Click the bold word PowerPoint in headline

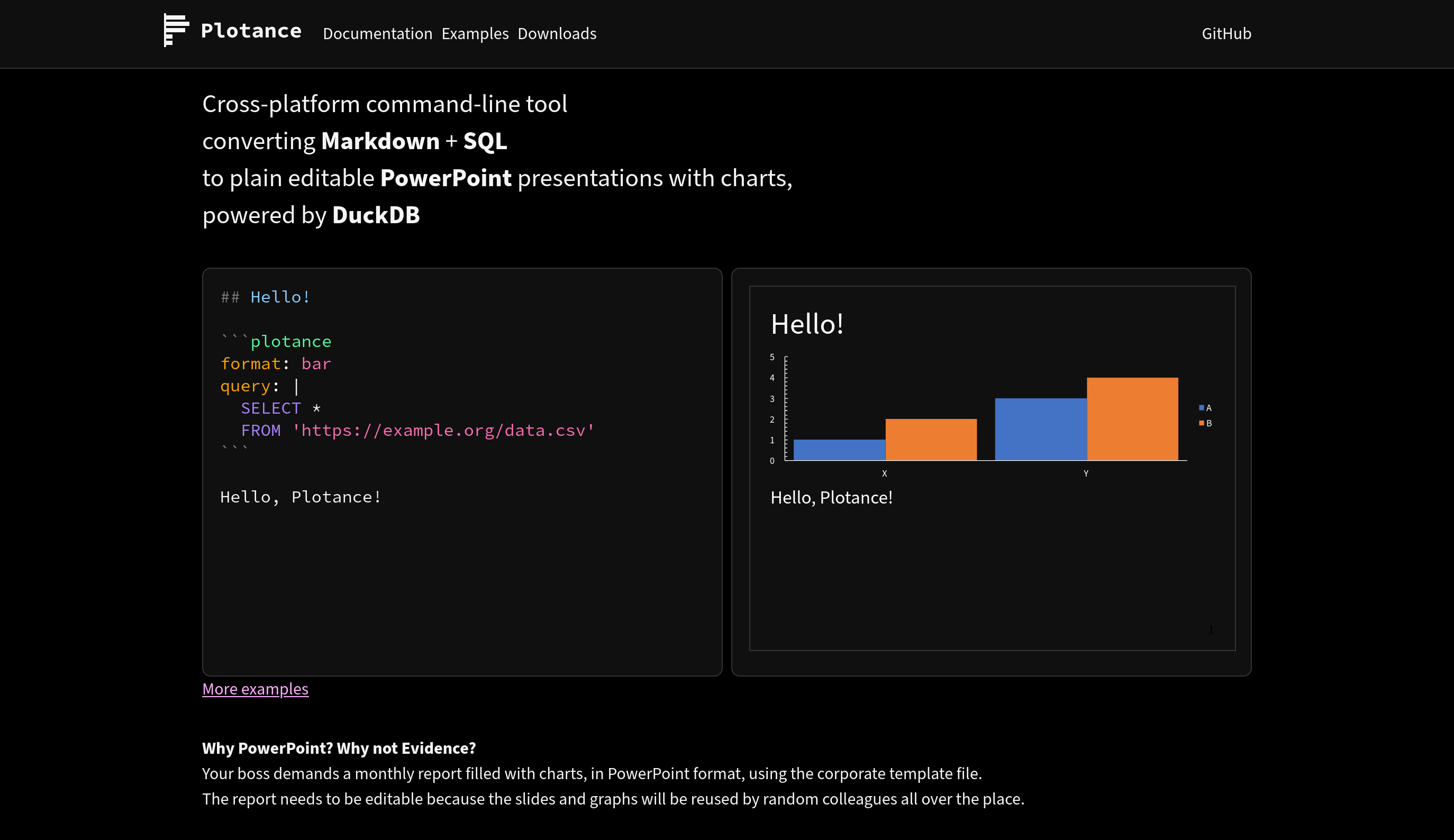click(x=446, y=178)
